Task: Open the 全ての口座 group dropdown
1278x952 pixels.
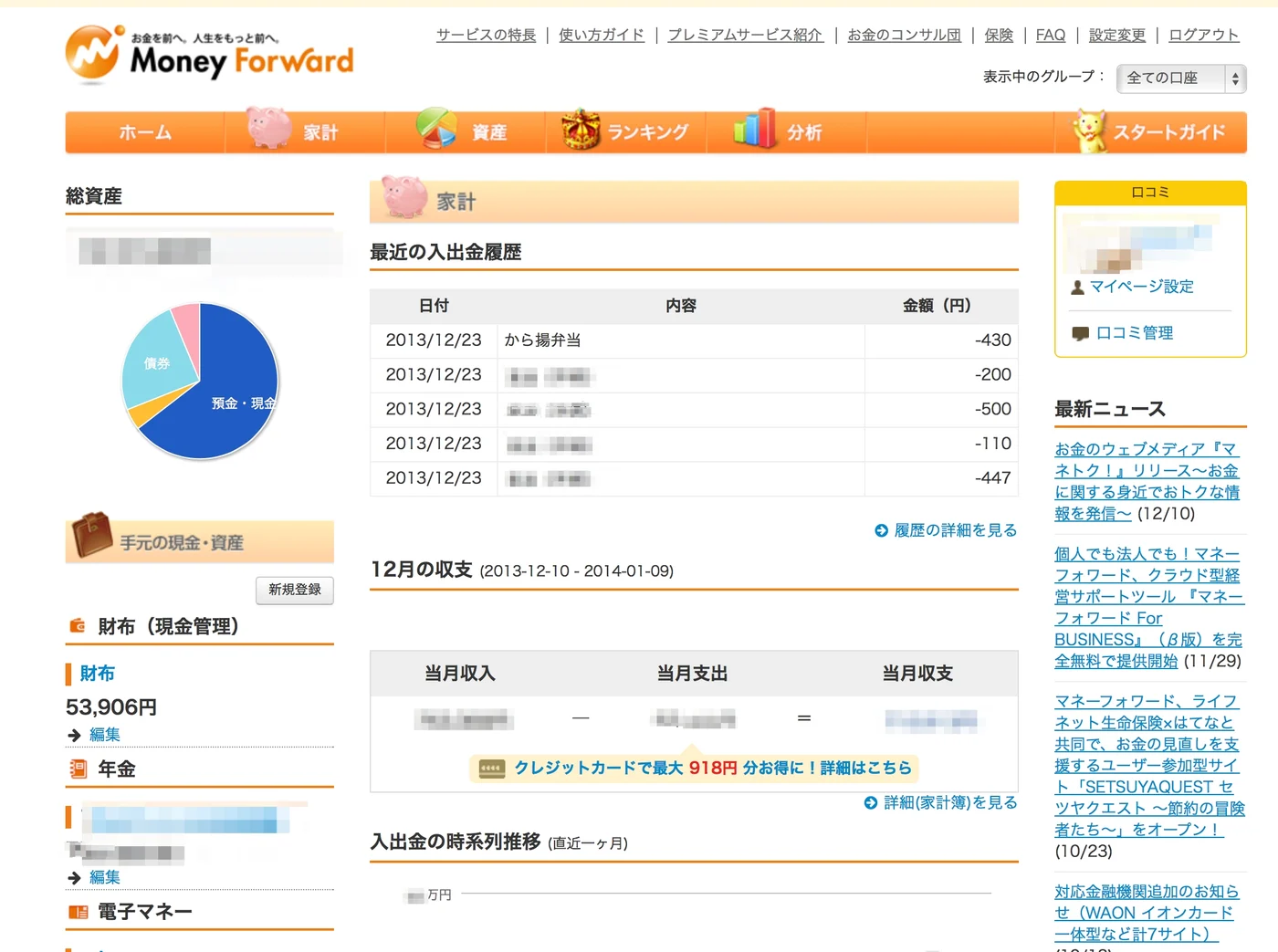Action: [x=1181, y=78]
